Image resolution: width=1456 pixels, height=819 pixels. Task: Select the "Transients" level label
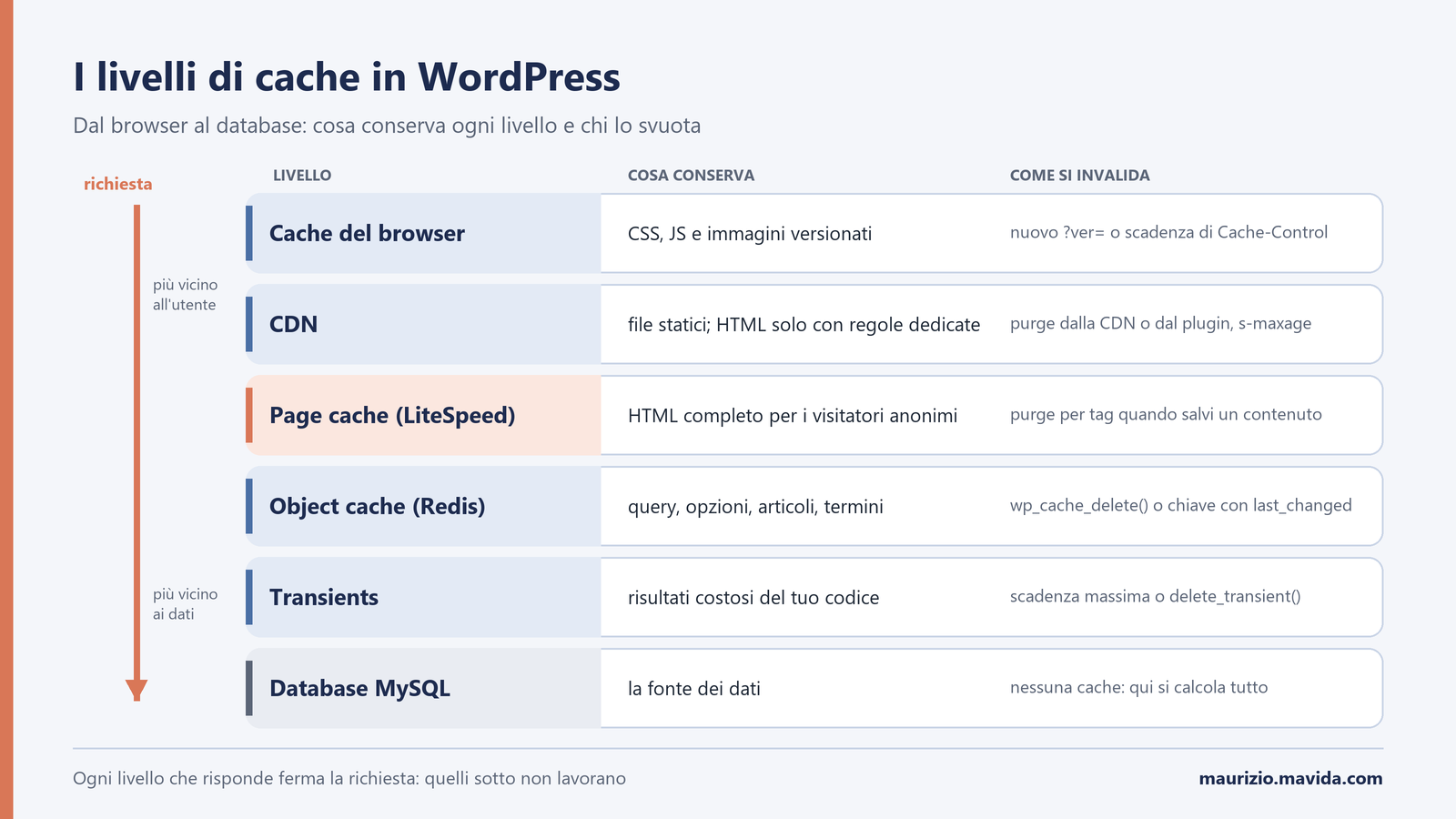(x=324, y=598)
